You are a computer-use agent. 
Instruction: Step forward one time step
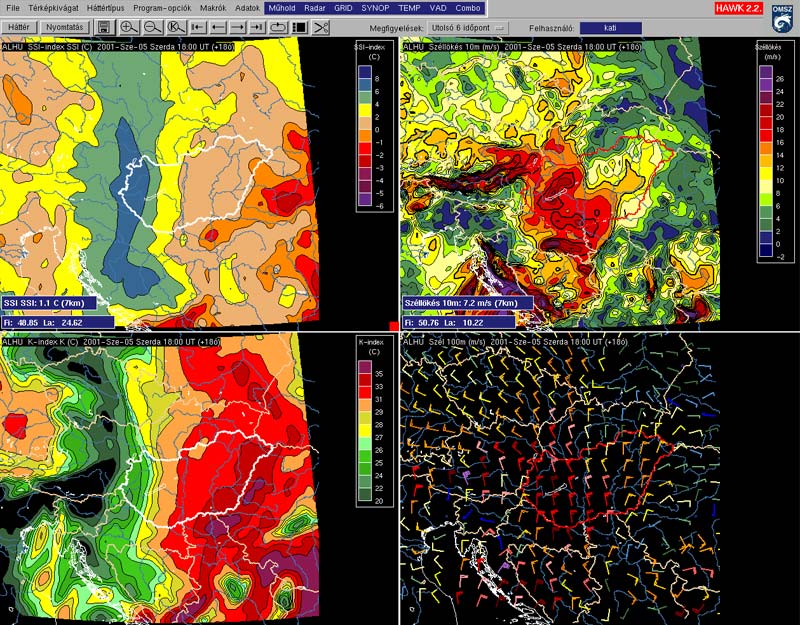click(239, 27)
